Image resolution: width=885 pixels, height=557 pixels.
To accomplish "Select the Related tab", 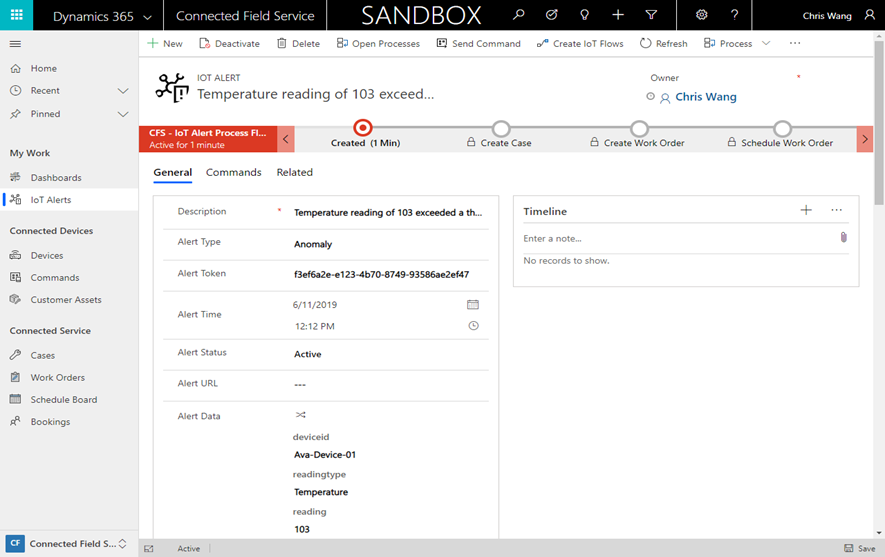I will [x=295, y=173].
